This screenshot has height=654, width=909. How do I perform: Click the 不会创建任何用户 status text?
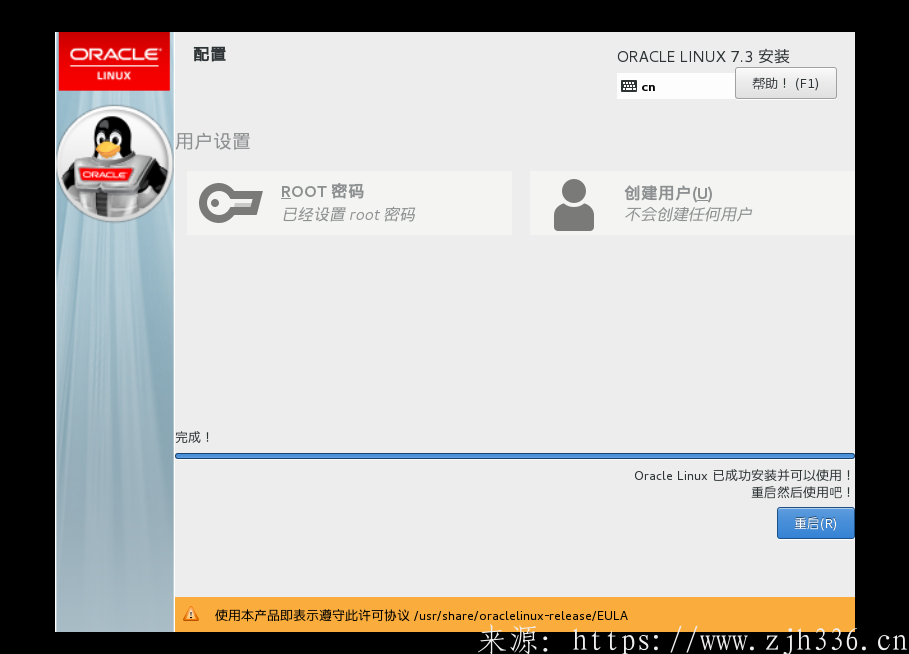(688, 214)
